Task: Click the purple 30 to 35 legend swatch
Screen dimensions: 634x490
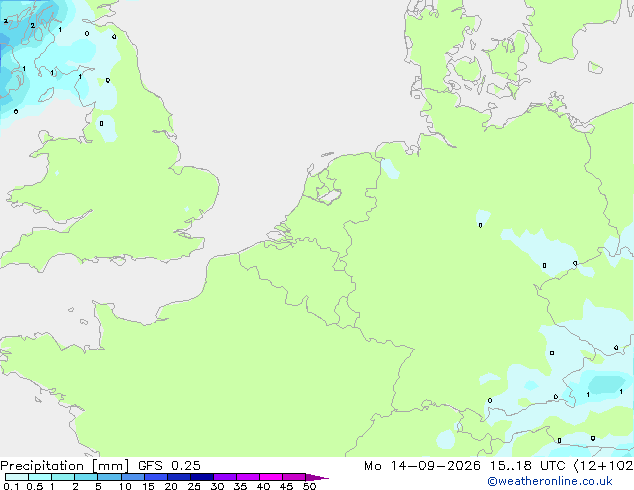Action: coord(225,477)
